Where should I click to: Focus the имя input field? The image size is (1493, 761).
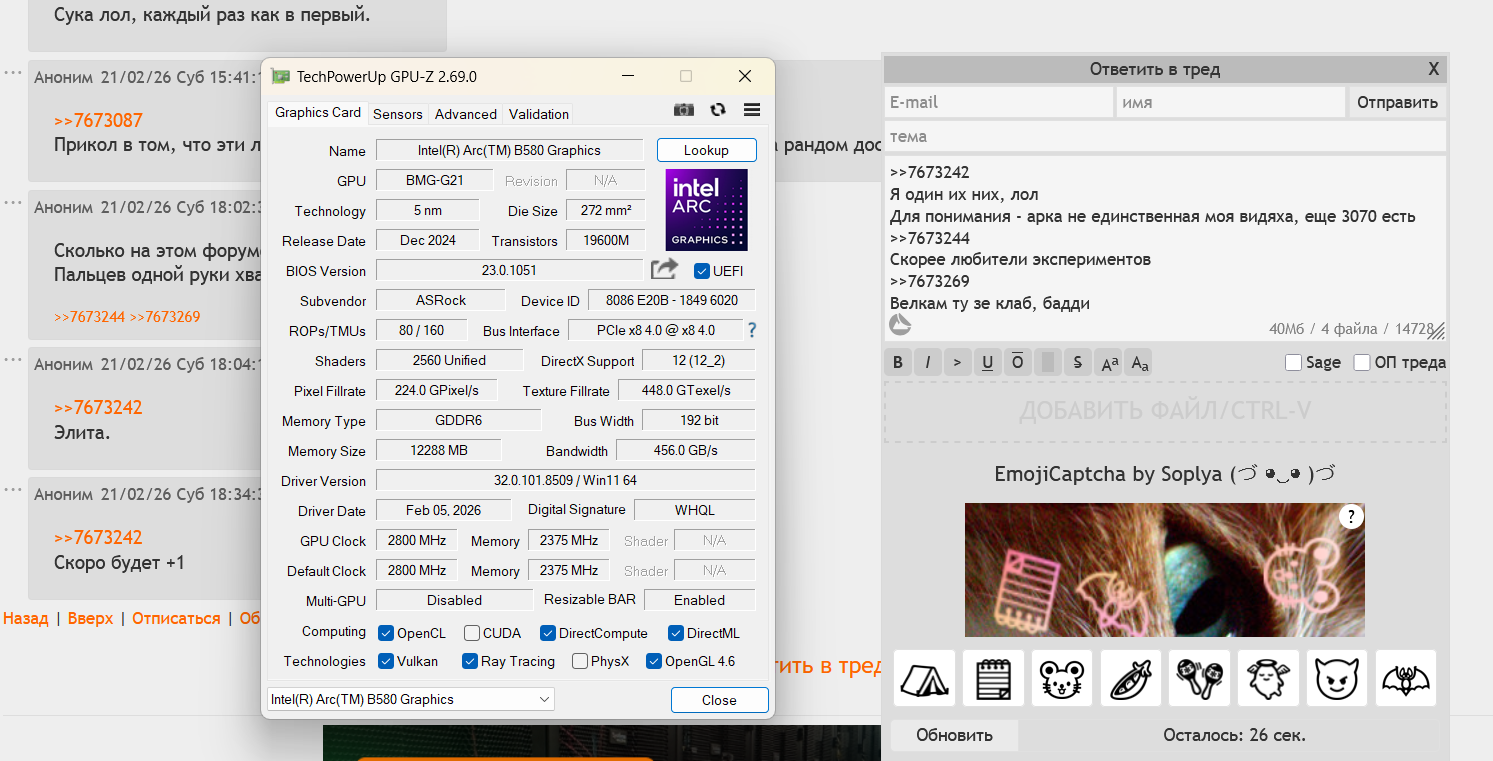(x=1231, y=102)
